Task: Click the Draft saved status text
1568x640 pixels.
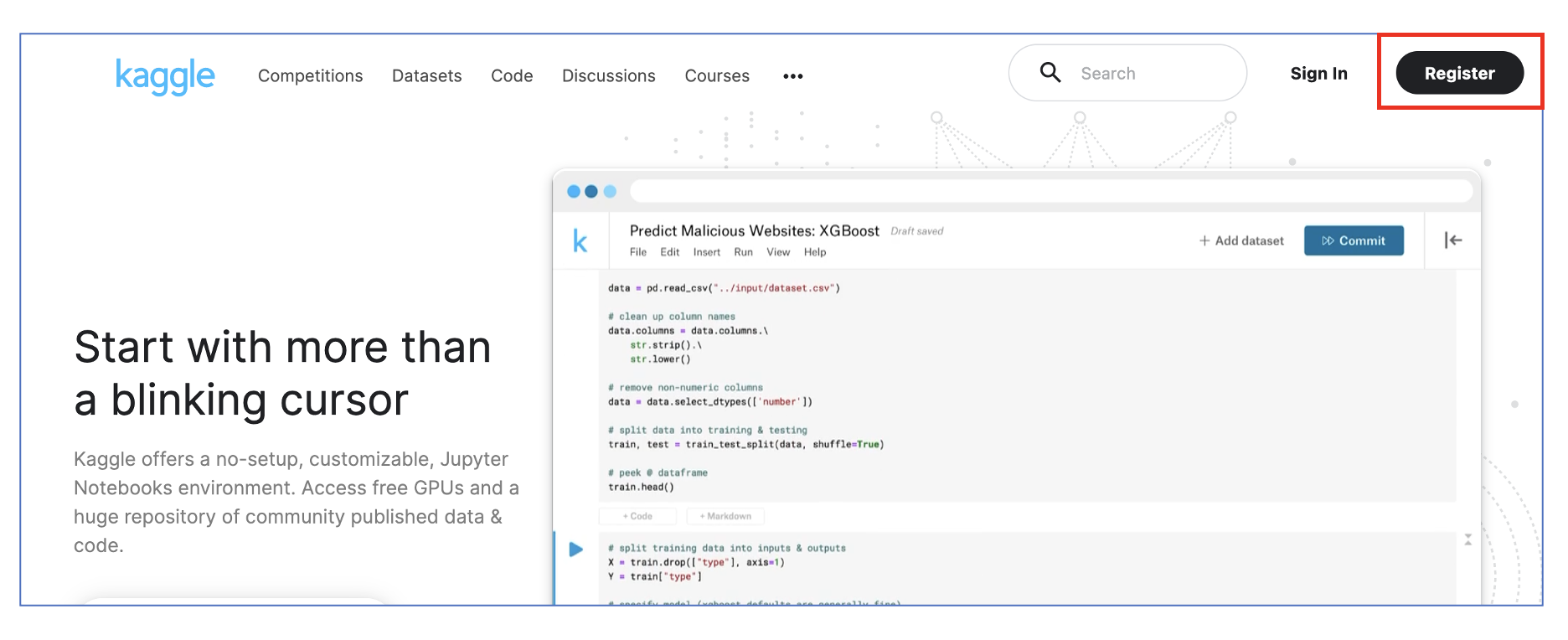Action: pos(917,231)
